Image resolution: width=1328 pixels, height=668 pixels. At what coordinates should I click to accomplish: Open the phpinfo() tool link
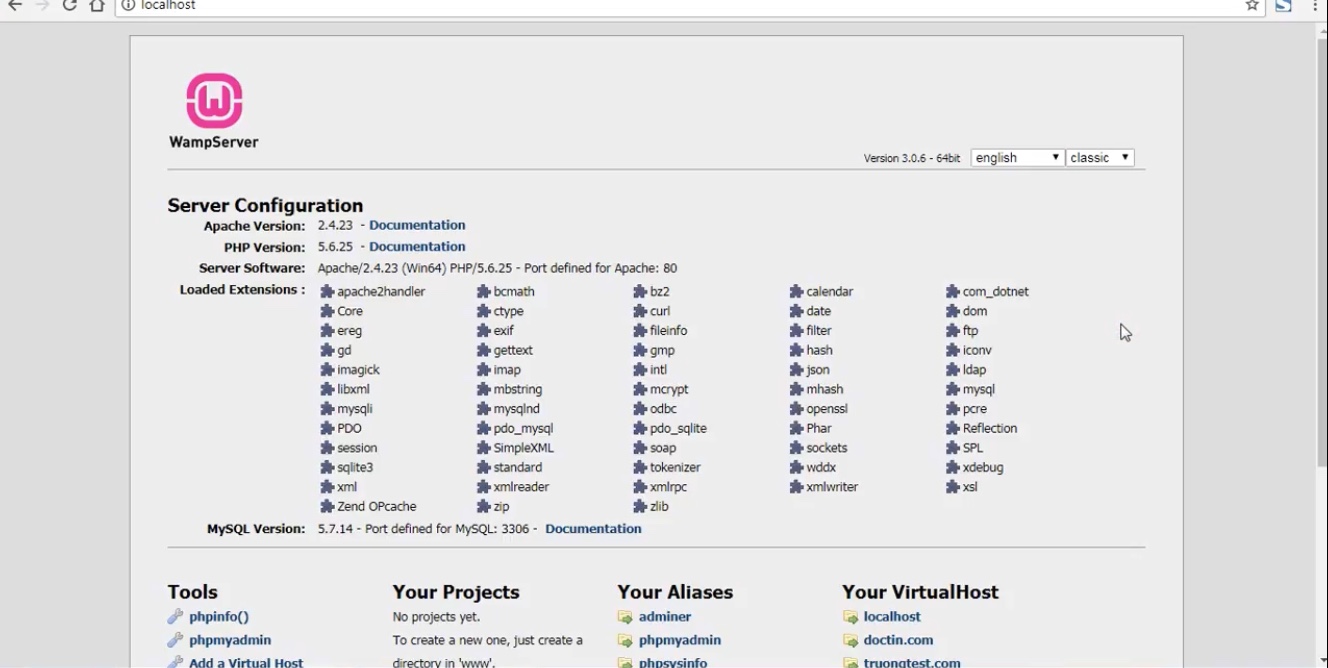click(x=219, y=617)
